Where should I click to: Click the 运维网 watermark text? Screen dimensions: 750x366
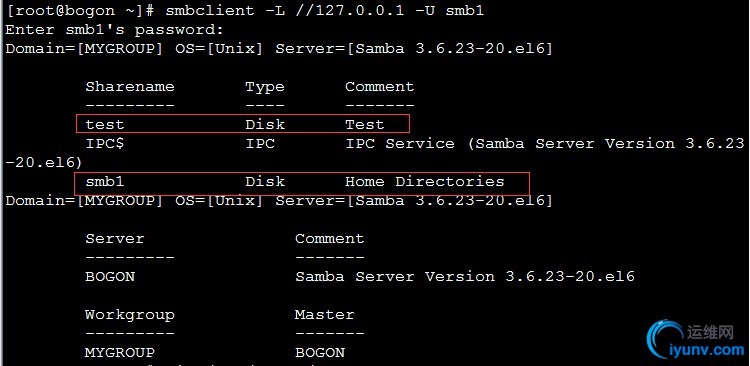[710, 332]
